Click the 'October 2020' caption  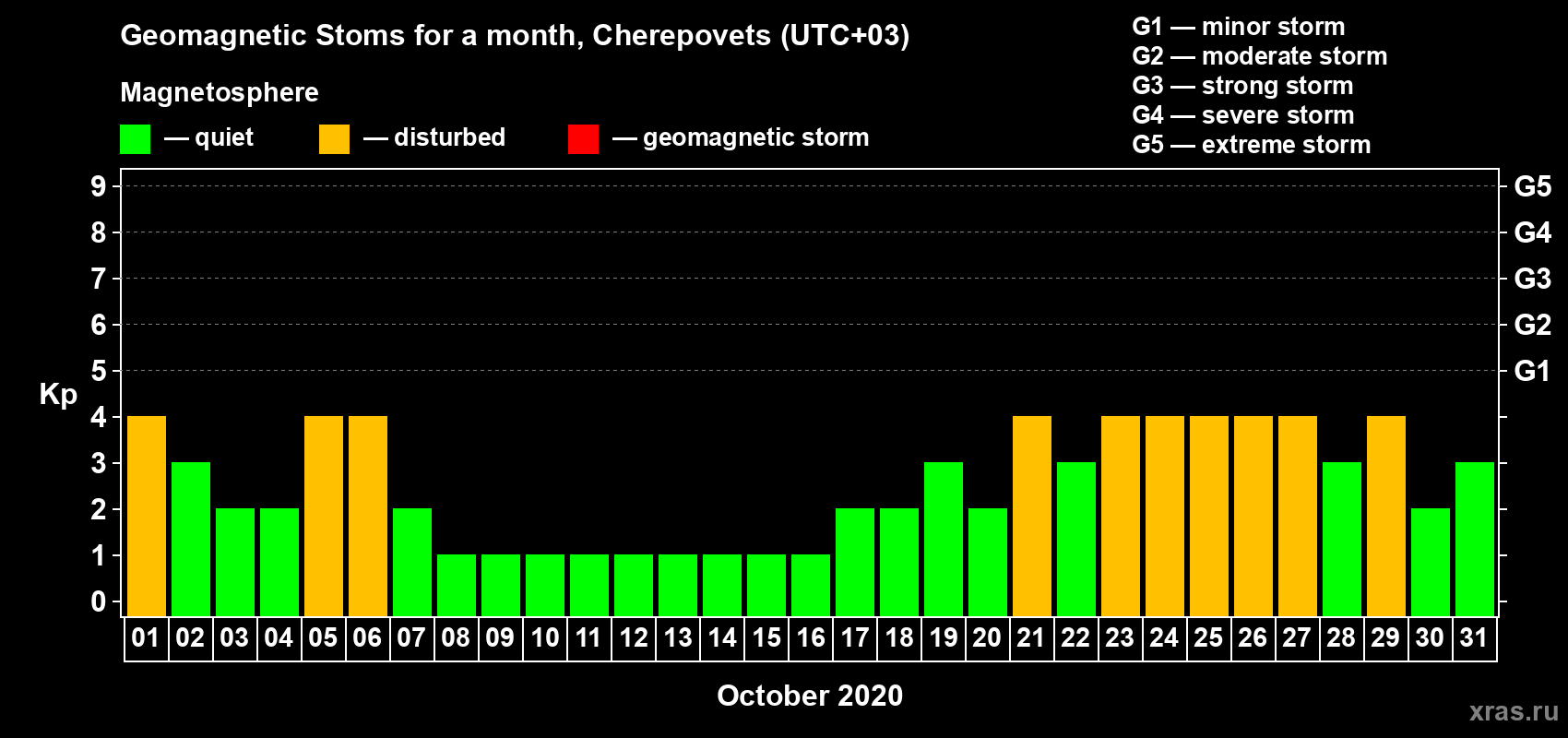810,696
